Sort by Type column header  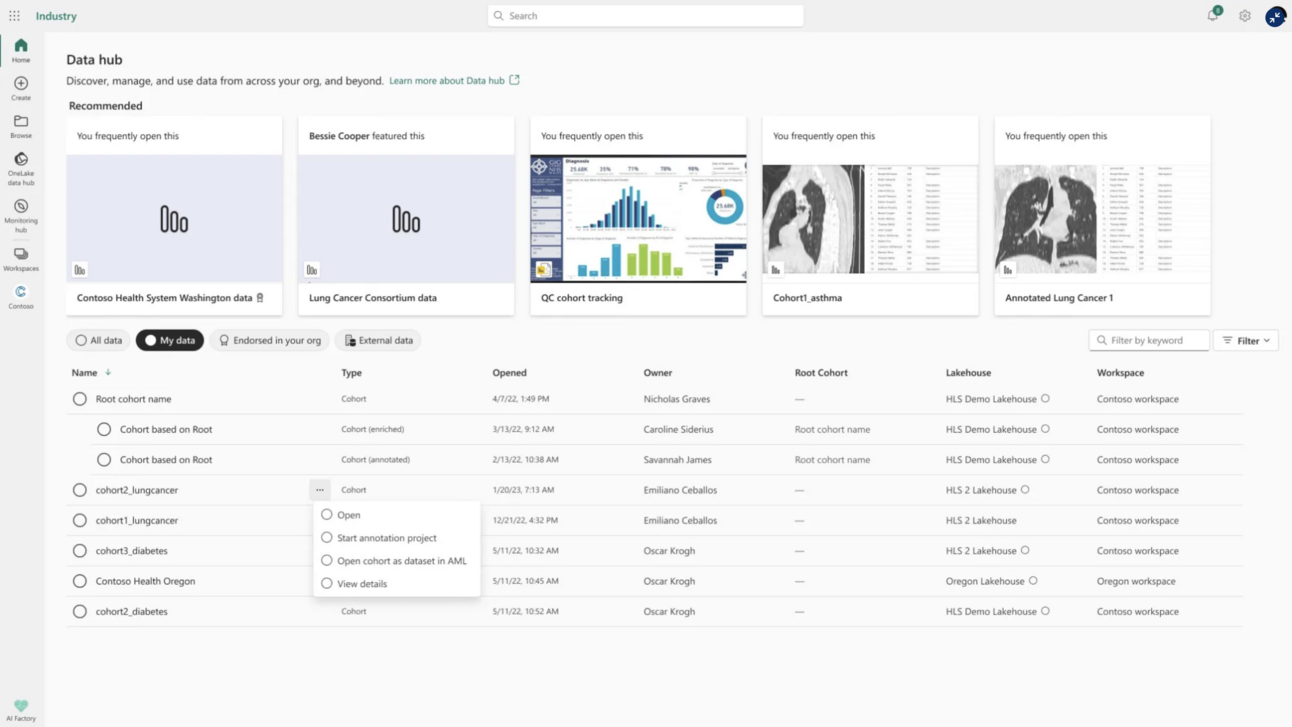pos(351,373)
